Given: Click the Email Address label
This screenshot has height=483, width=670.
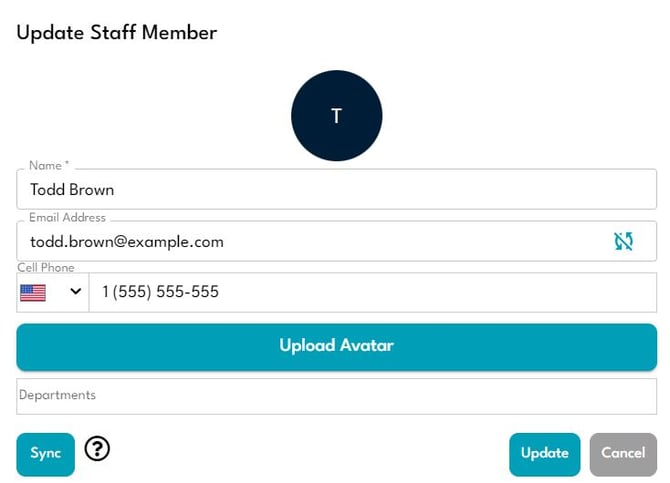Looking at the screenshot, I should coord(67,217).
